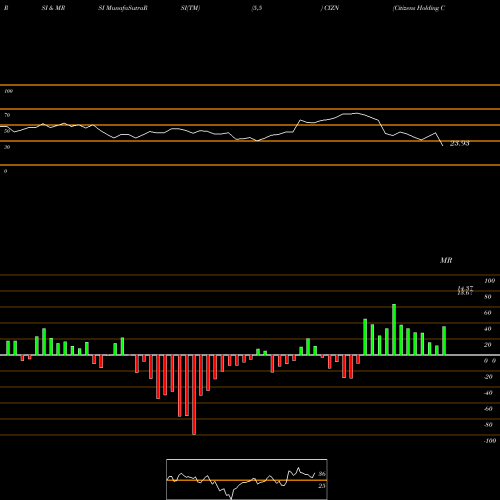Click the RSI mini chart thumbnail at bottom

click(x=247, y=479)
